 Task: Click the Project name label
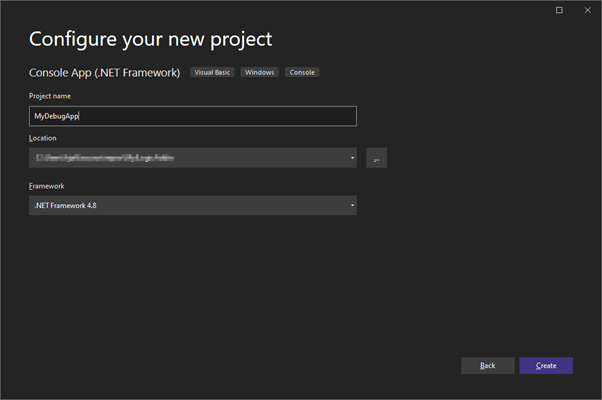coord(50,96)
